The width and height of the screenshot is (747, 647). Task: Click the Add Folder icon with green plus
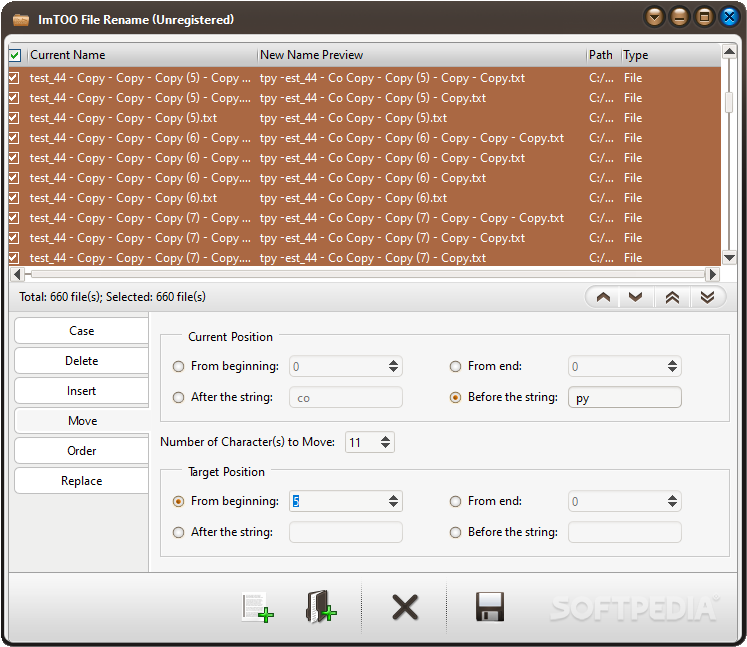[321, 607]
